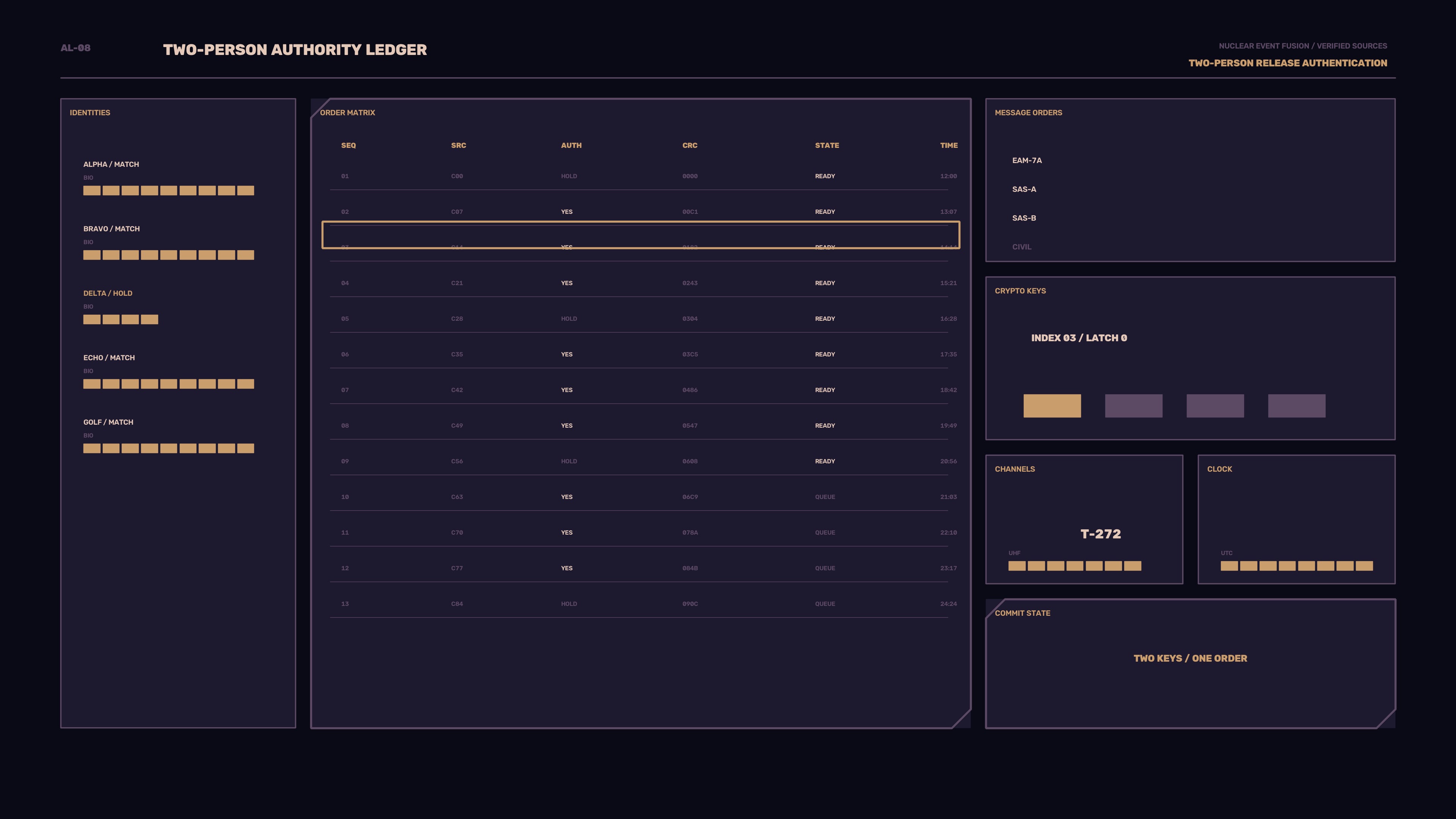Select the SAS-A message order
The height and width of the screenshot is (819, 1456).
[x=1024, y=189]
